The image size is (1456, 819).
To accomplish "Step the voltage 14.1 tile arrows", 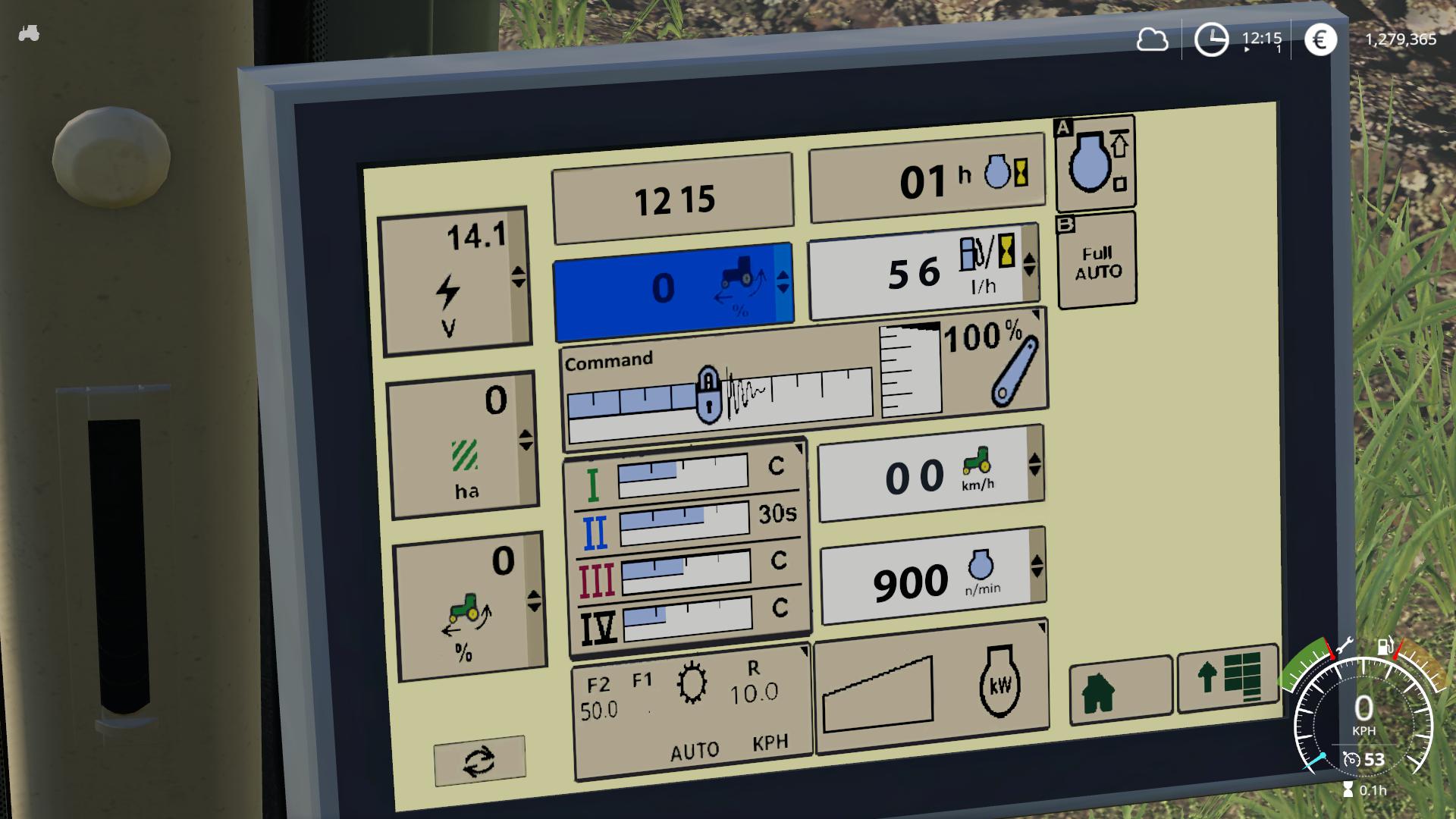I will coord(519,277).
